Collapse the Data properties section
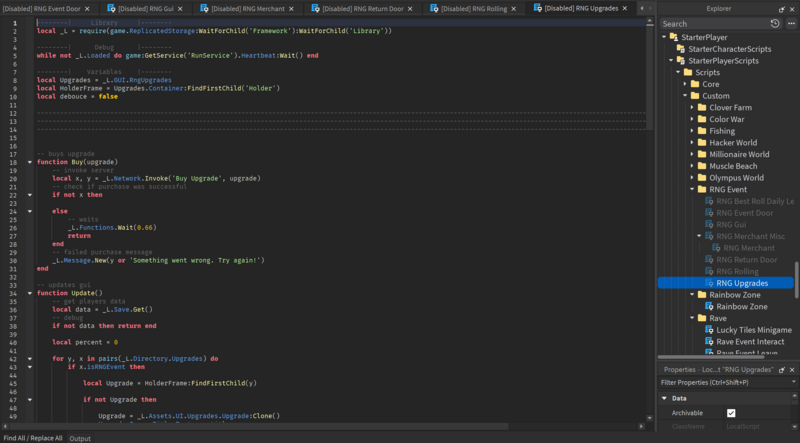The image size is (800, 443). click(665, 398)
